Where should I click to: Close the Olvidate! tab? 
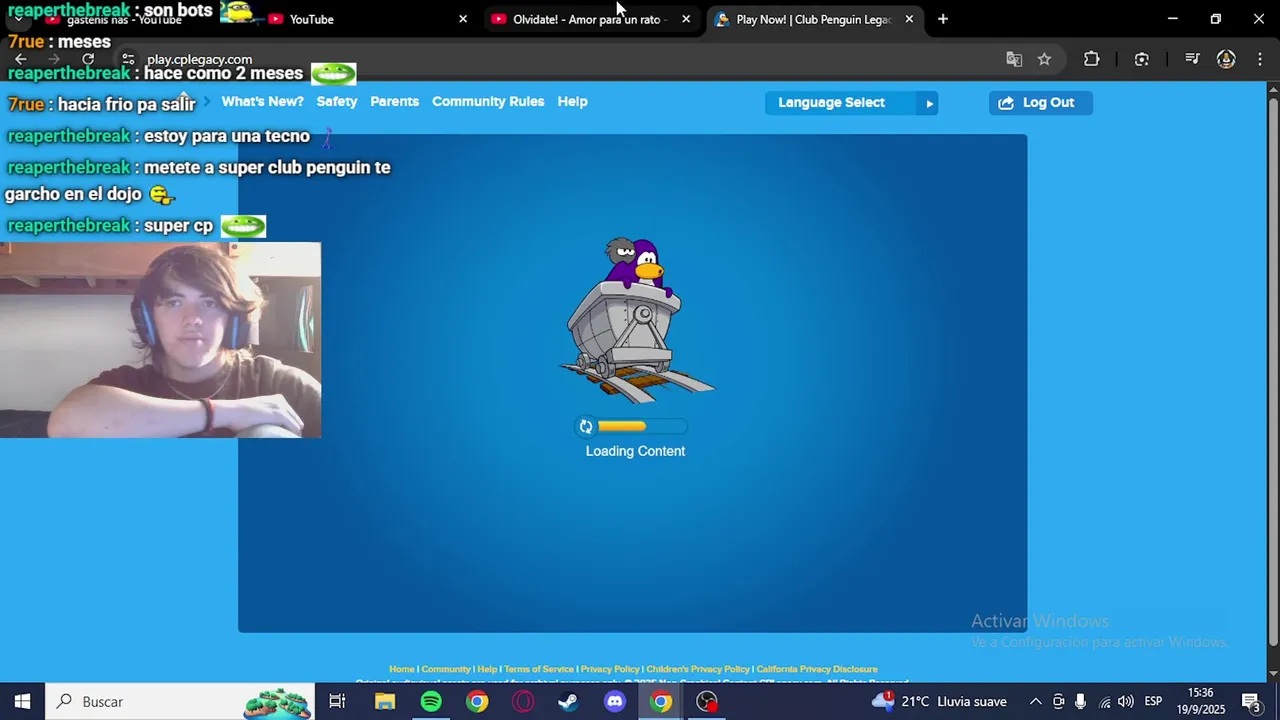[686, 19]
